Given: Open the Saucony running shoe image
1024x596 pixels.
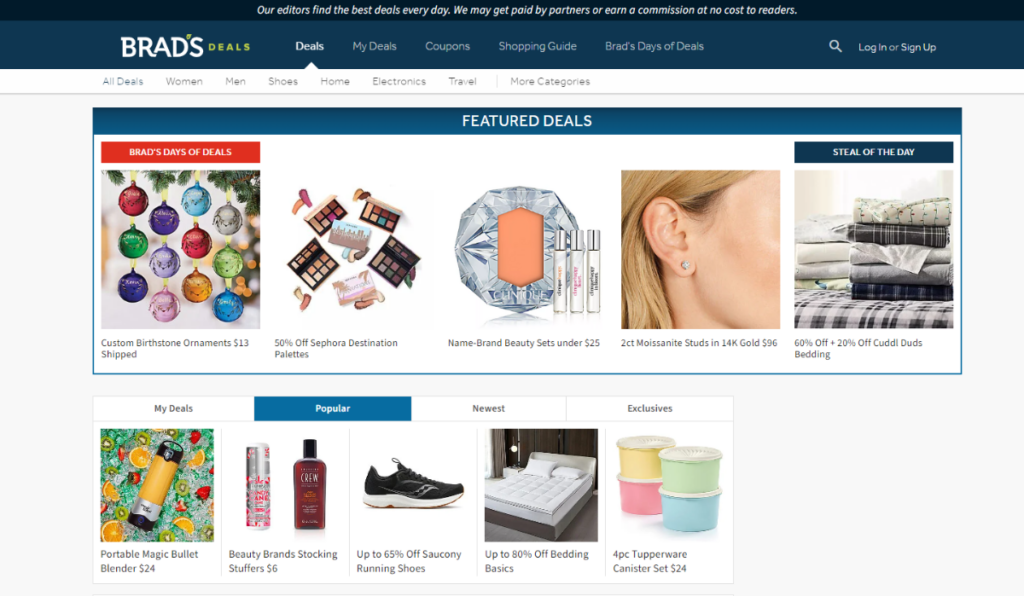Looking at the screenshot, I should (x=413, y=485).
